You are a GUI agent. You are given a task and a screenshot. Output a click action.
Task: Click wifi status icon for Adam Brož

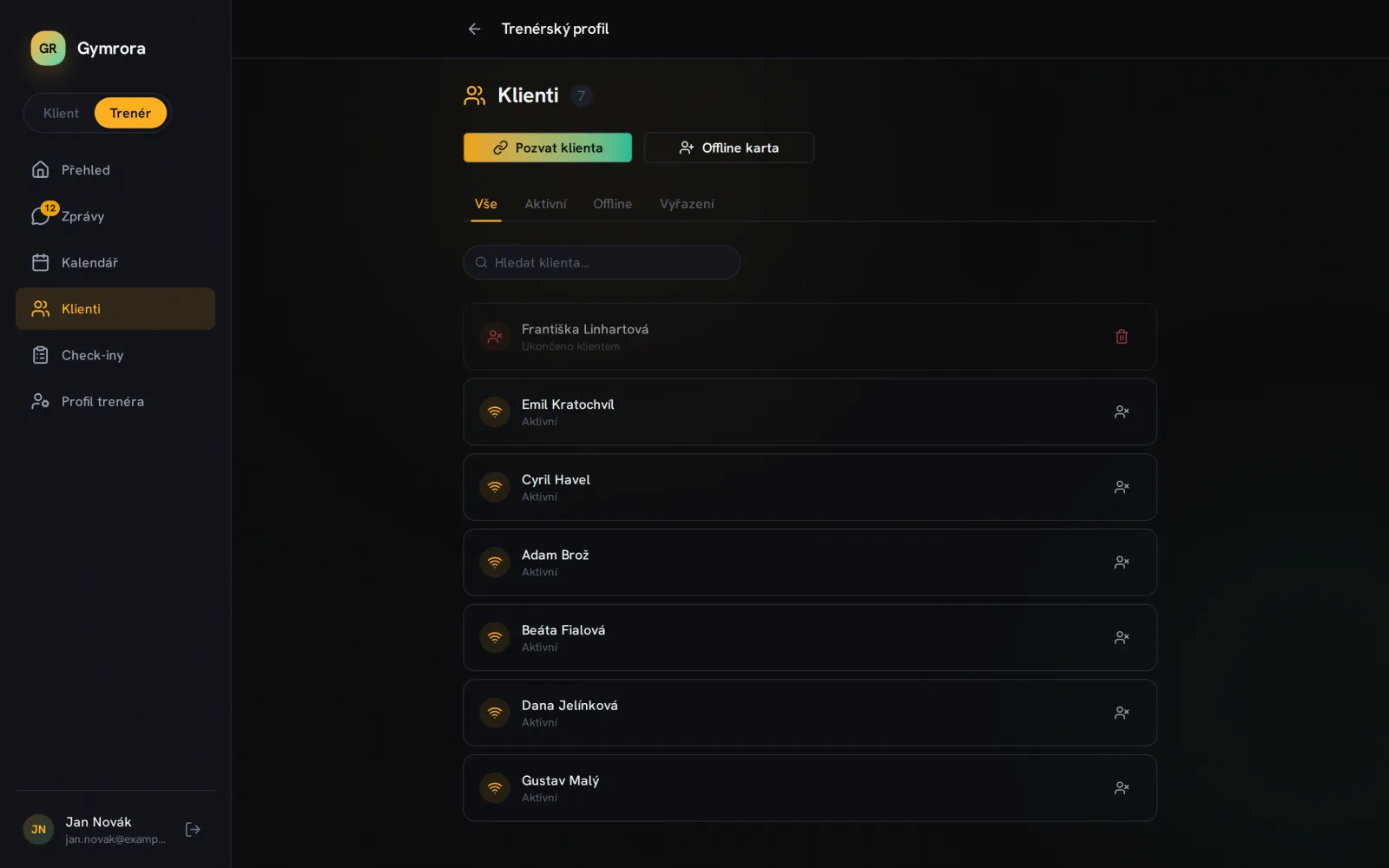495,562
